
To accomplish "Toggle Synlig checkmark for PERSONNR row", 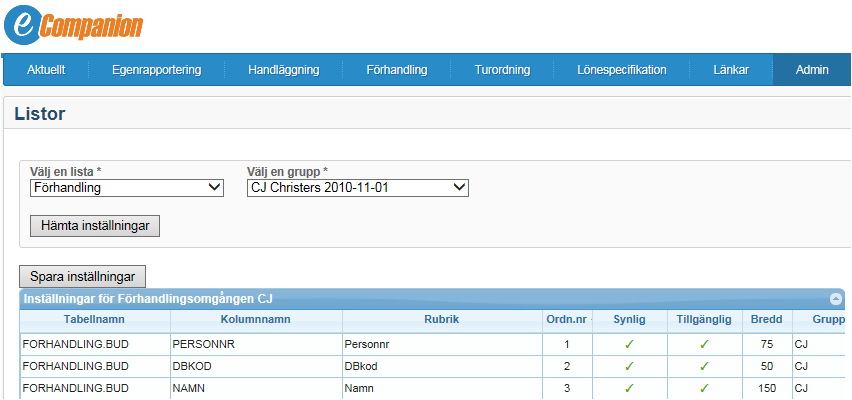I will (629, 344).
